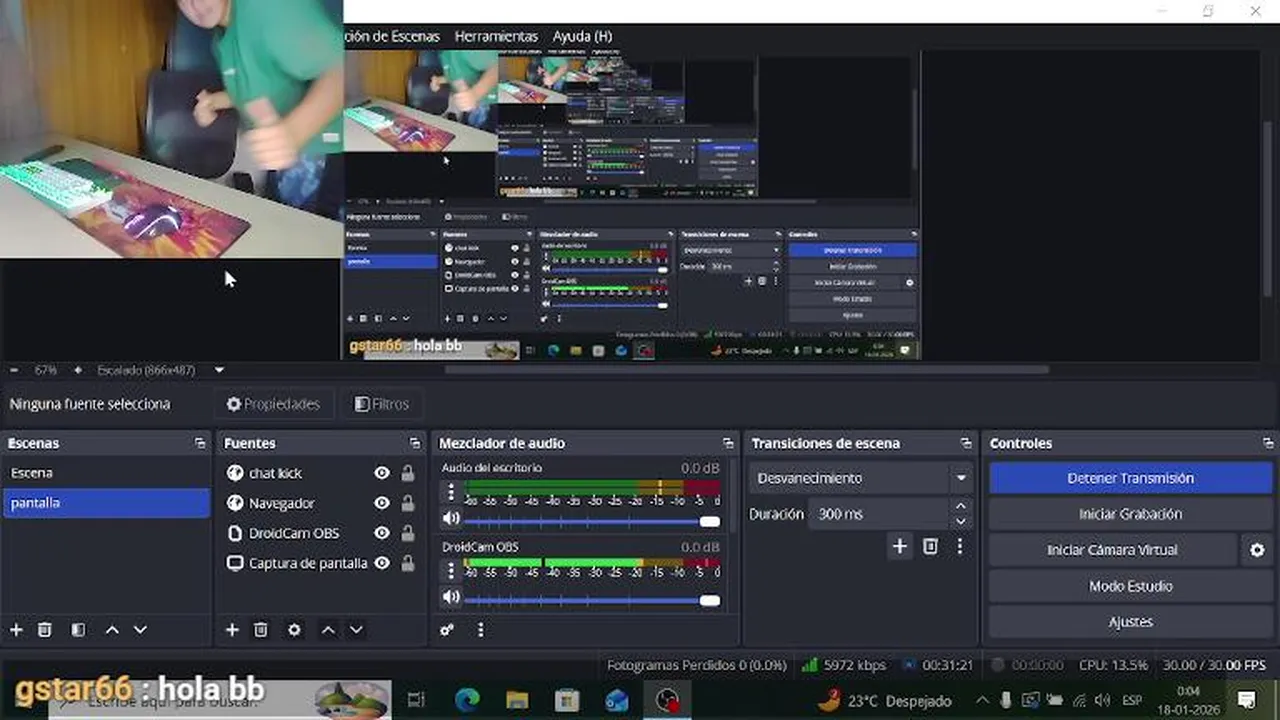Open source properties gear in Fuentes toolbar
The width and height of the screenshot is (1280, 720).
[x=294, y=630]
